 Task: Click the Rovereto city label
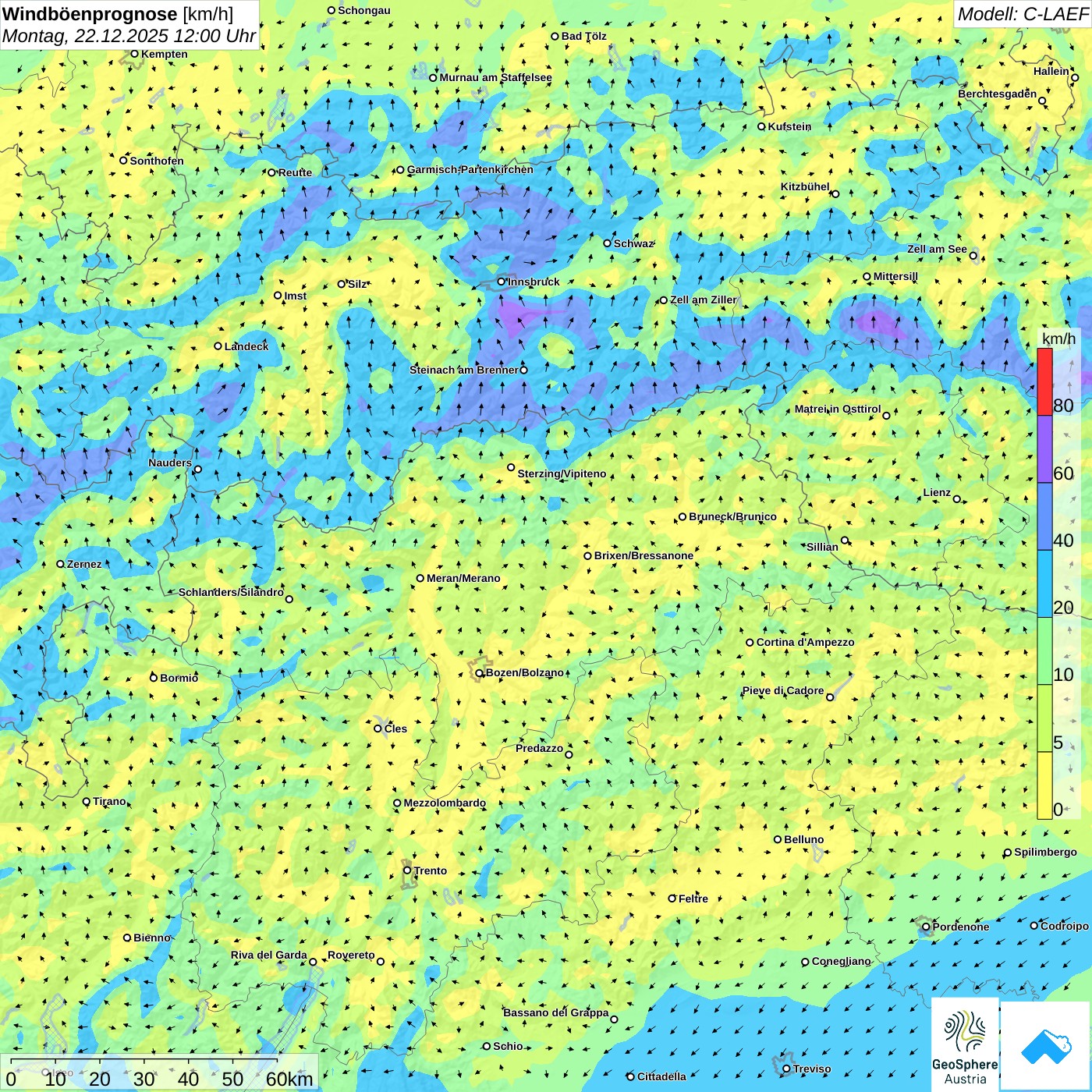(x=351, y=955)
